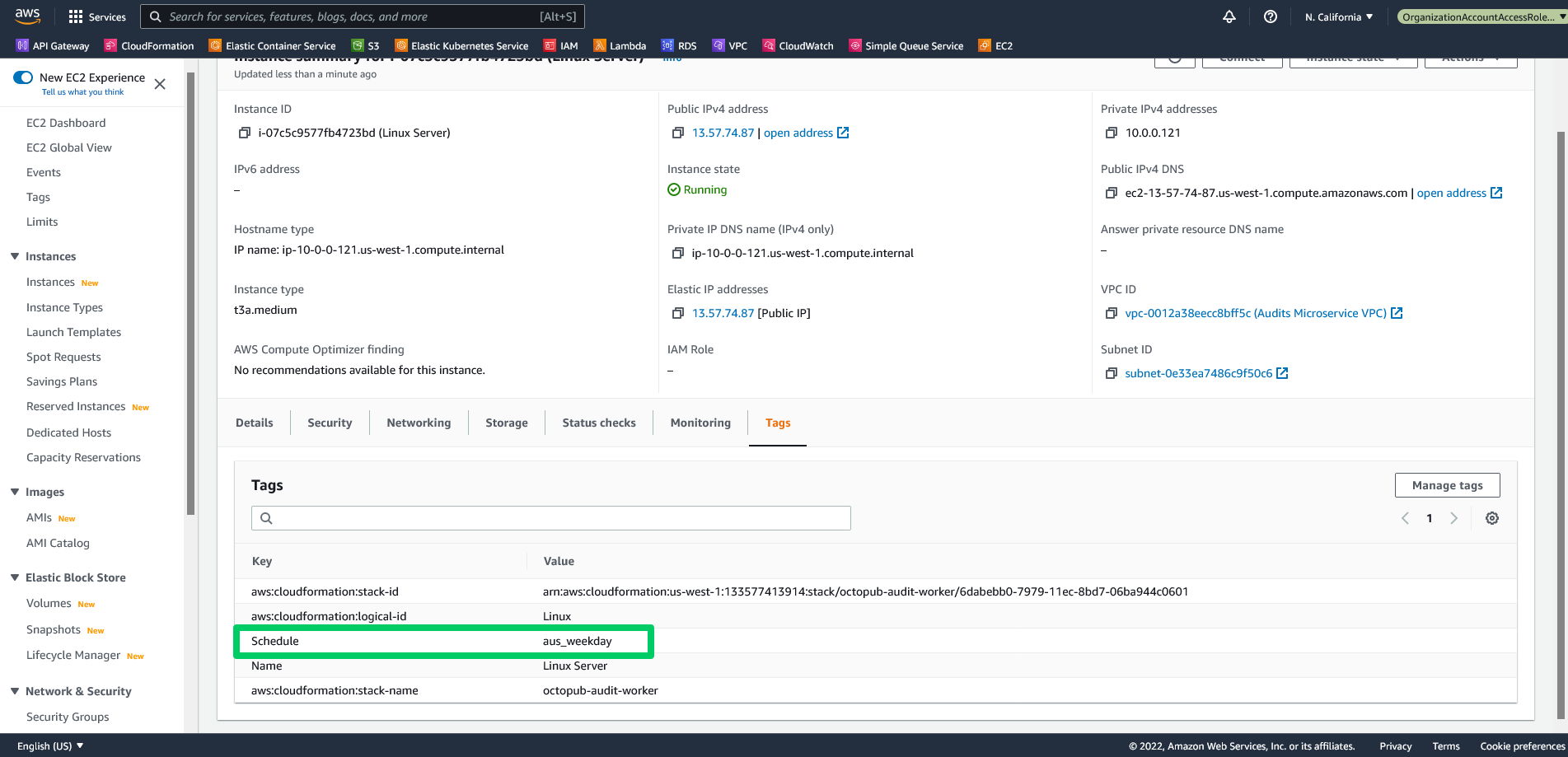Viewport: 1568px width, 757px height.
Task: Click the Manage tags button
Action: click(x=1447, y=485)
